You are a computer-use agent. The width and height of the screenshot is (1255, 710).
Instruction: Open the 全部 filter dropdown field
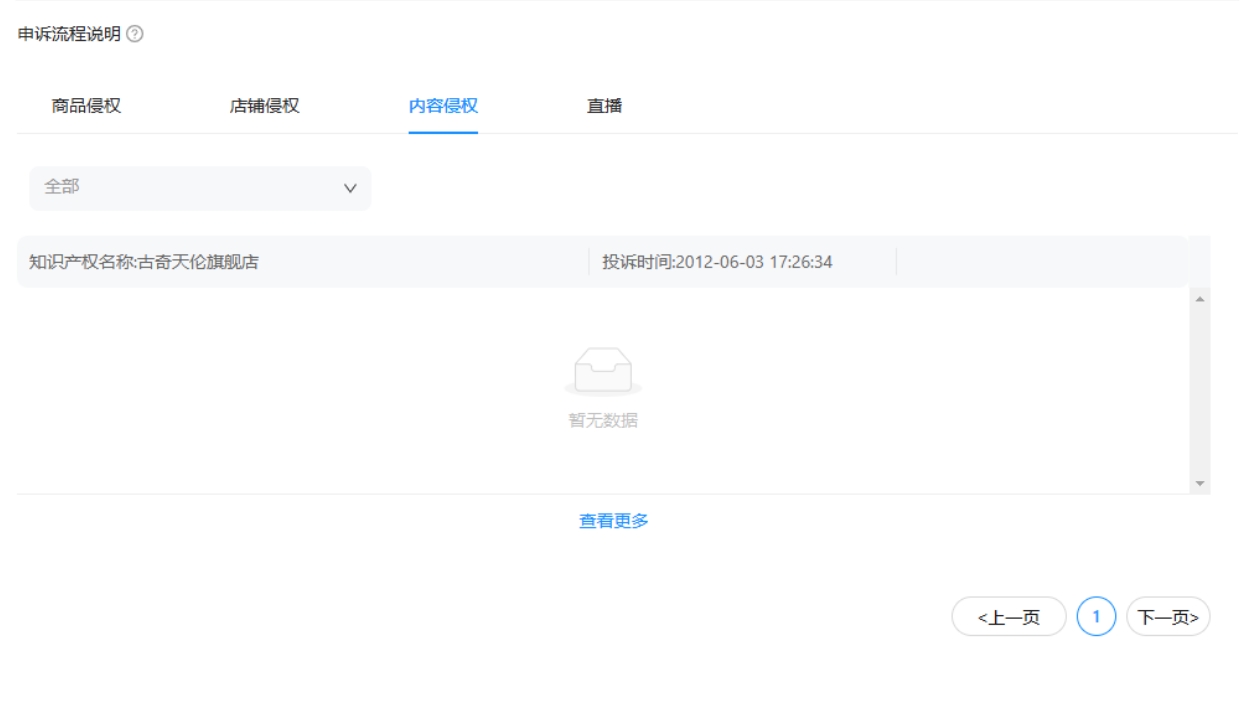[x=190, y=188]
